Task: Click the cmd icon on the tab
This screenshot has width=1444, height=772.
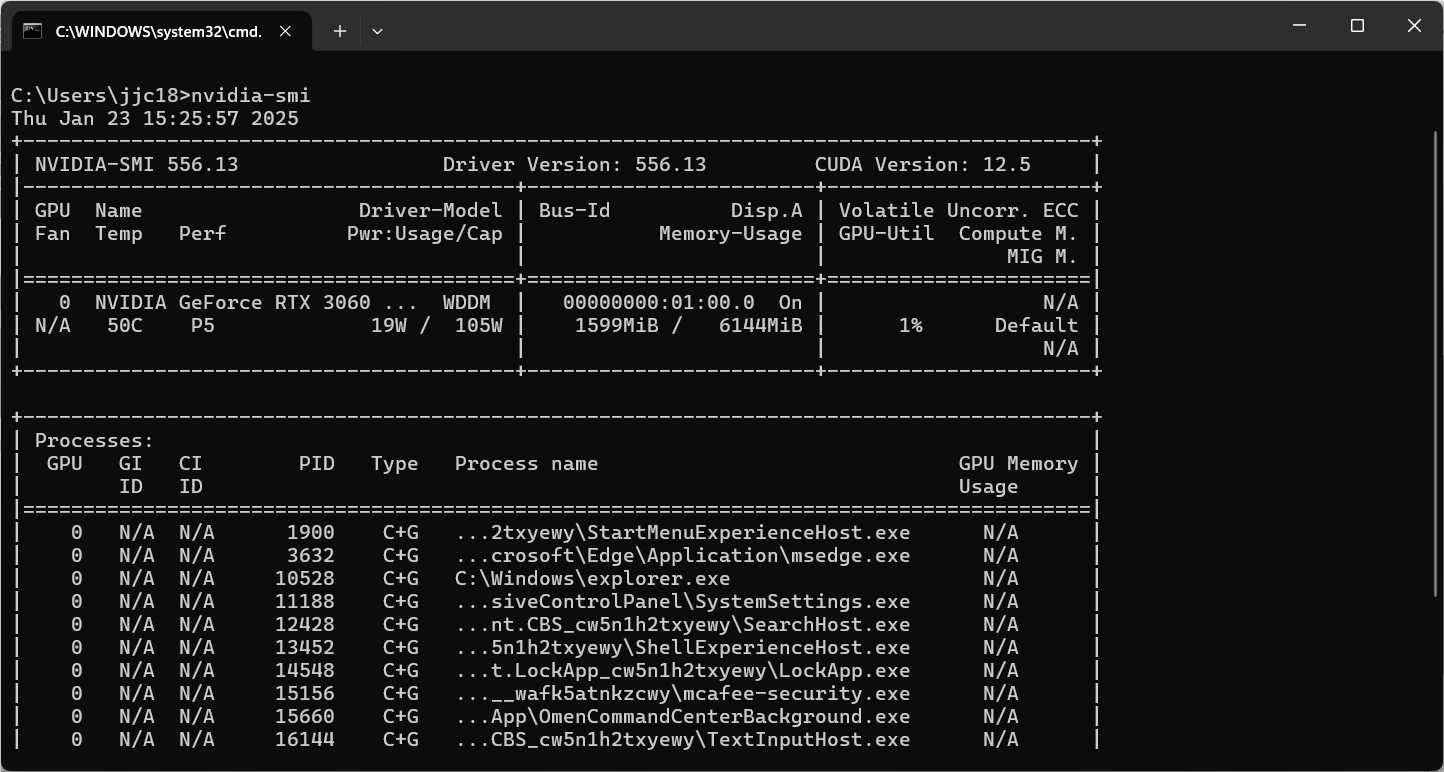Action: [x=32, y=31]
